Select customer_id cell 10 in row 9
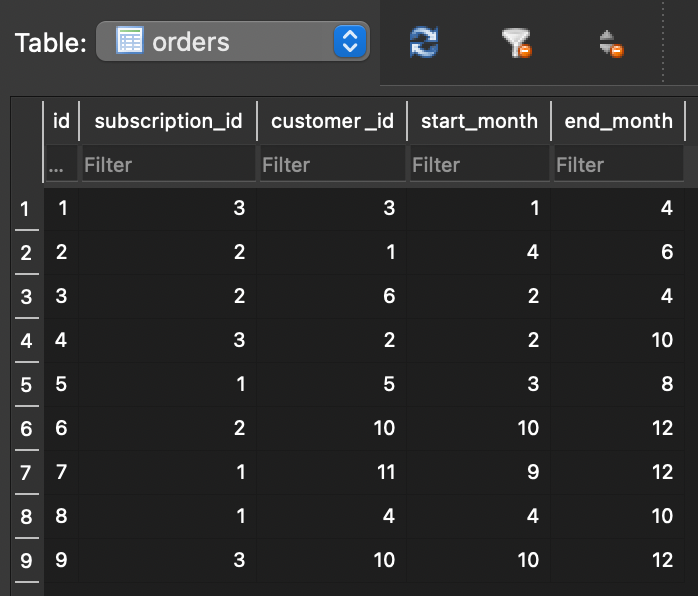Image resolution: width=698 pixels, height=596 pixels. (x=332, y=560)
